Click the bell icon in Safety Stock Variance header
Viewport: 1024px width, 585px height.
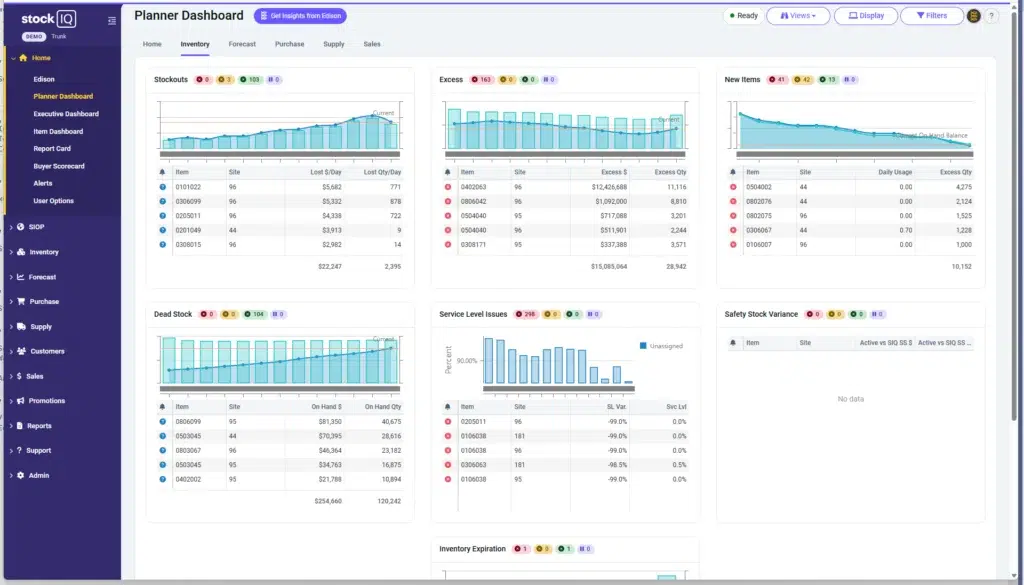733,343
